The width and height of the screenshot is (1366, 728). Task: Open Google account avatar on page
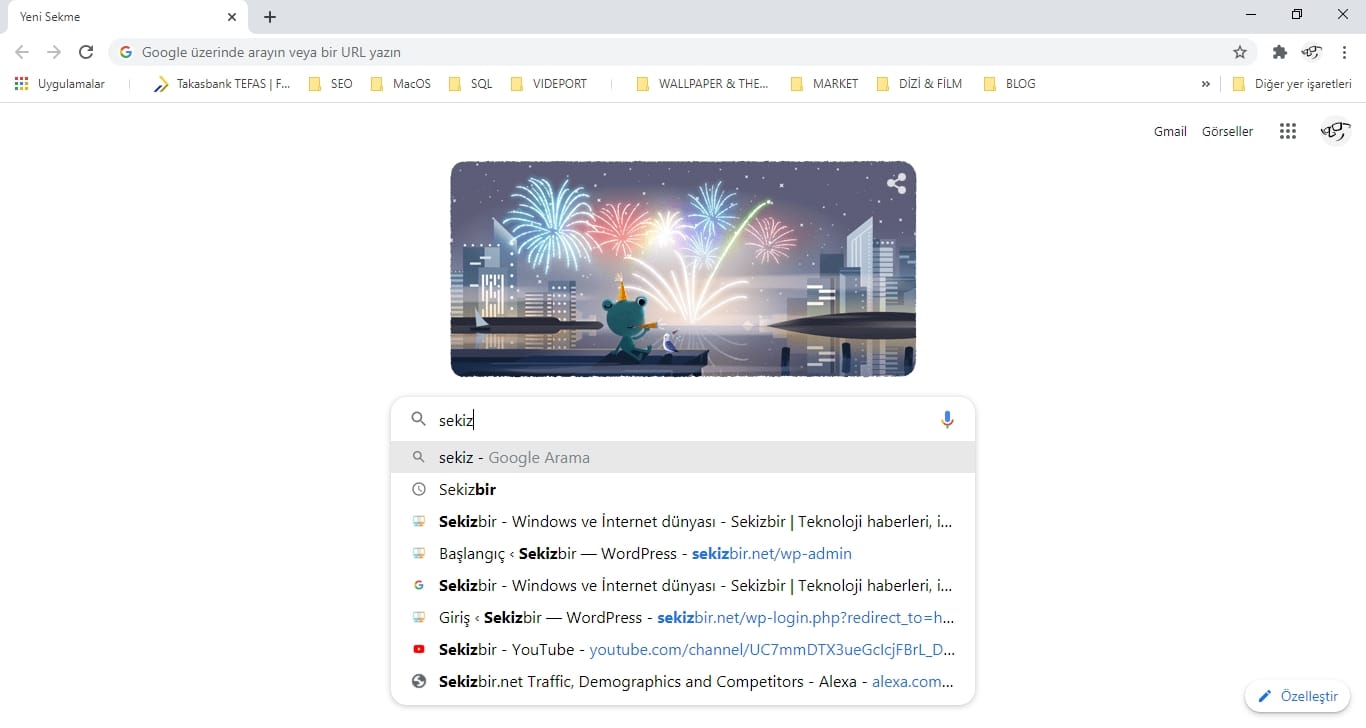click(x=1335, y=131)
